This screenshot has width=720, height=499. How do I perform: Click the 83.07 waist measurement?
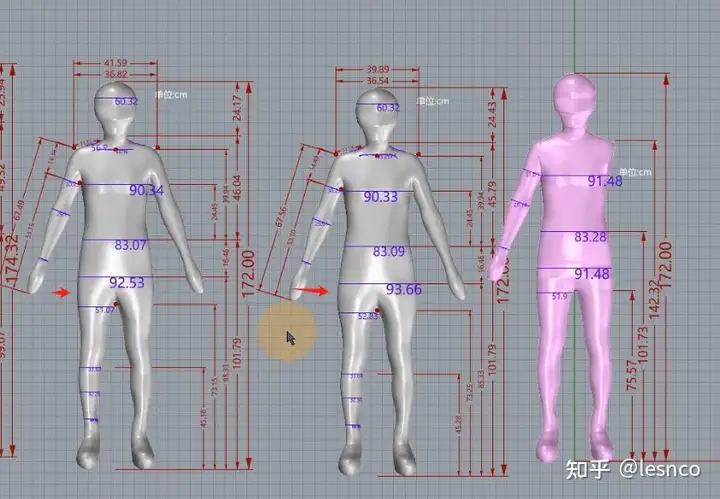pos(130,245)
